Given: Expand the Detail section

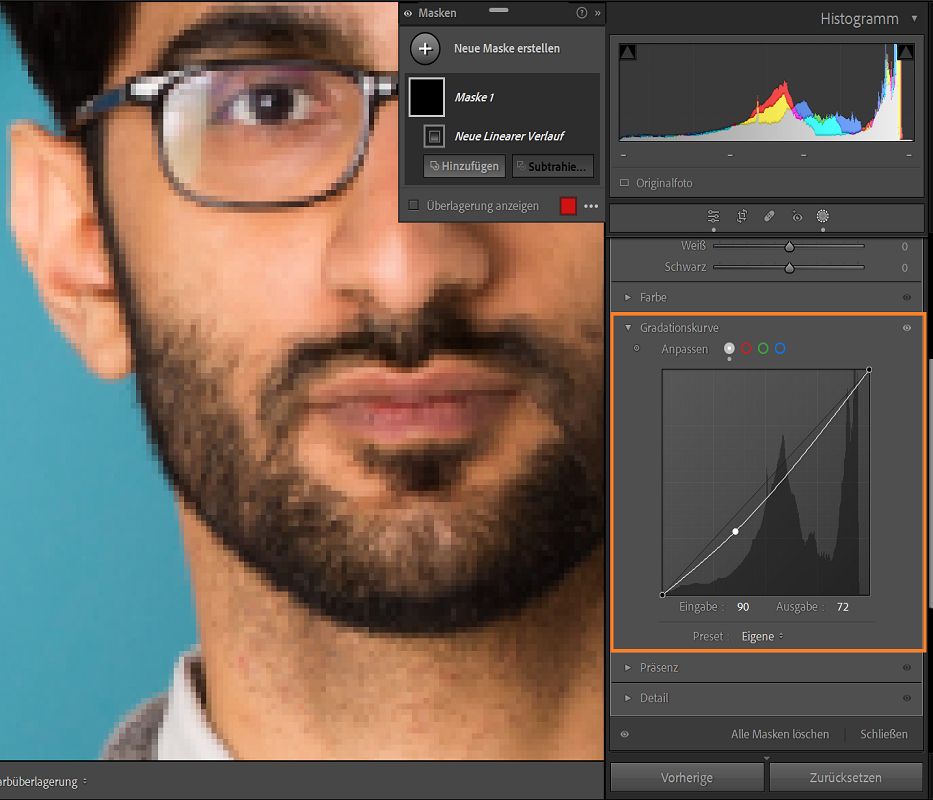Looking at the screenshot, I should (627, 698).
